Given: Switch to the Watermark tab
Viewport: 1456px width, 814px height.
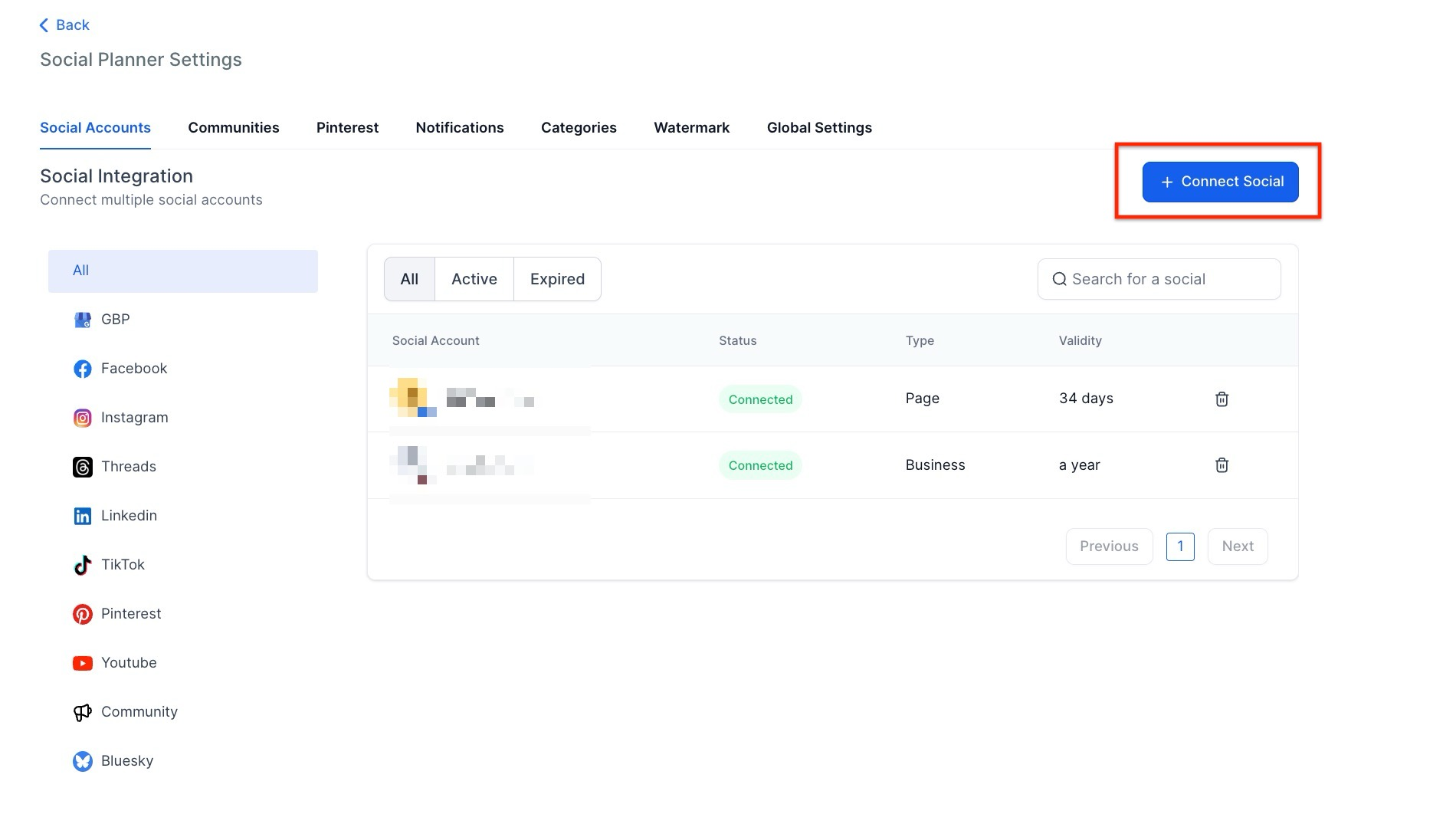Looking at the screenshot, I should coord(691,127).
